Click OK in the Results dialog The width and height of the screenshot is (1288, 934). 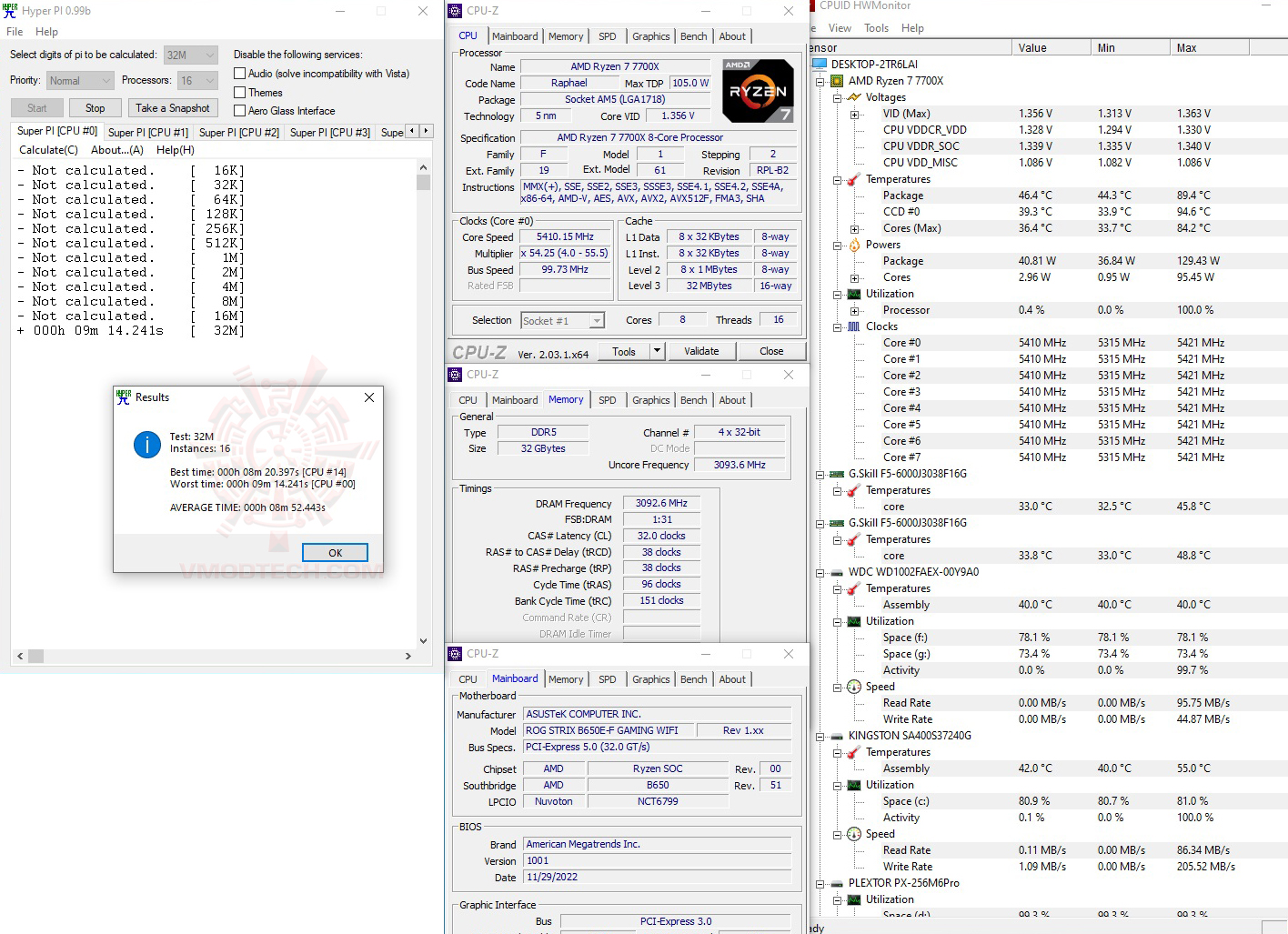(x=335, y=553)
